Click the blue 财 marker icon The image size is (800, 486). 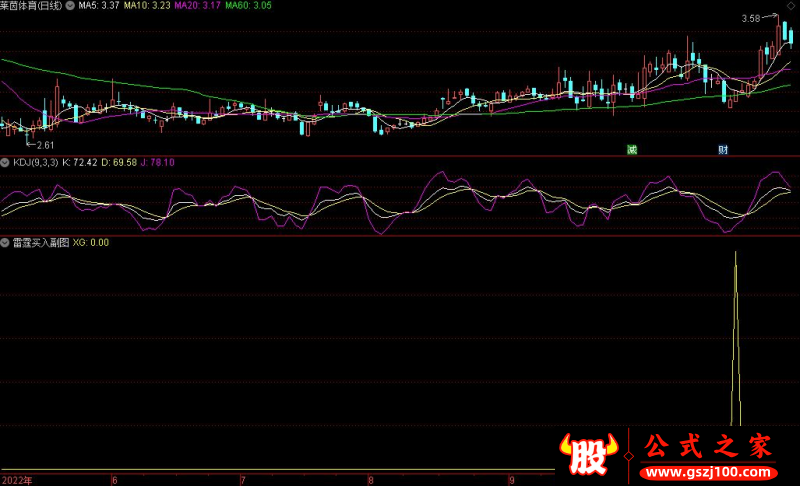(x=723, y=150)
